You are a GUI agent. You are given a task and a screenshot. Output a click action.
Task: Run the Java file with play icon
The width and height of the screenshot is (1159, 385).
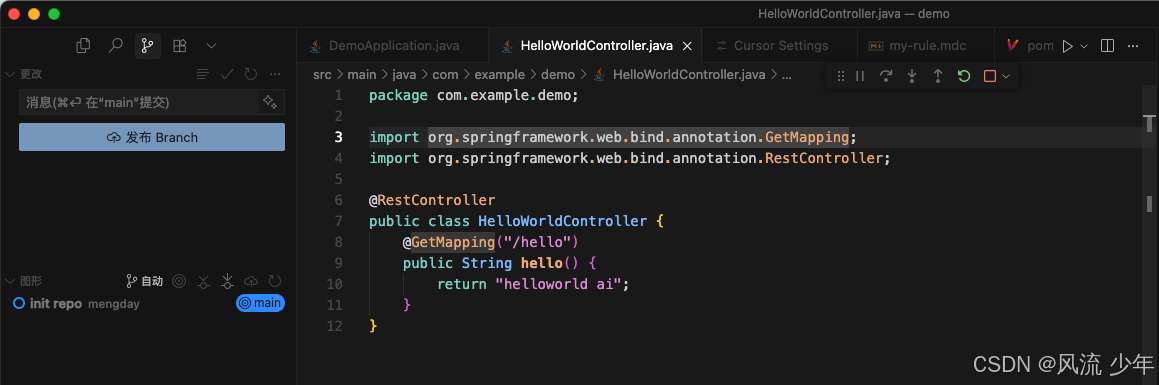coord(1067,46)
